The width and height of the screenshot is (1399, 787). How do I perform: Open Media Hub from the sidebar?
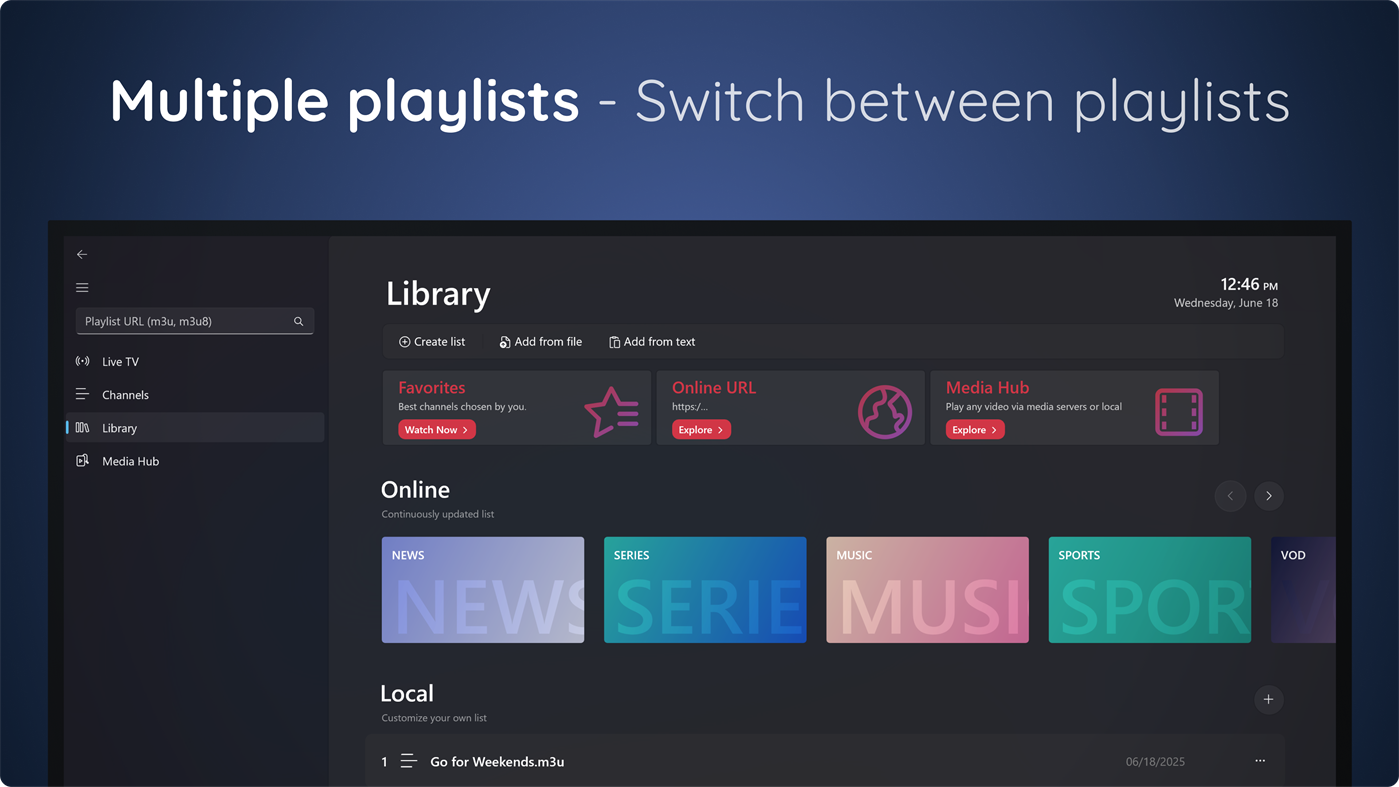129,461
